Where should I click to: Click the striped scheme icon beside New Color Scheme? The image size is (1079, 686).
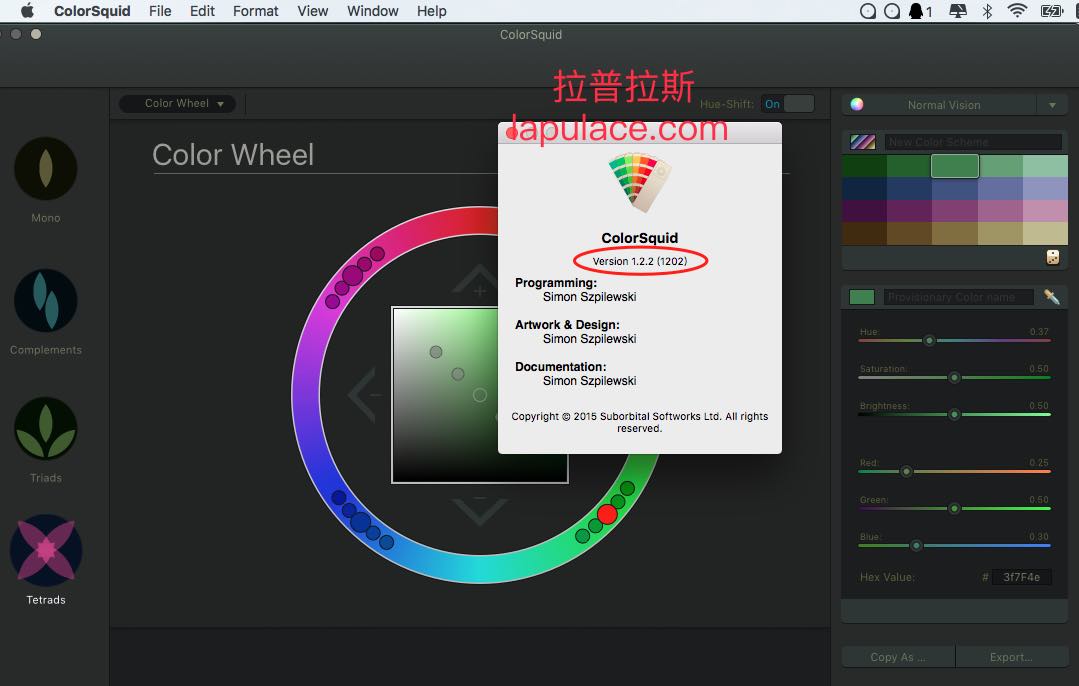[863, 142]
